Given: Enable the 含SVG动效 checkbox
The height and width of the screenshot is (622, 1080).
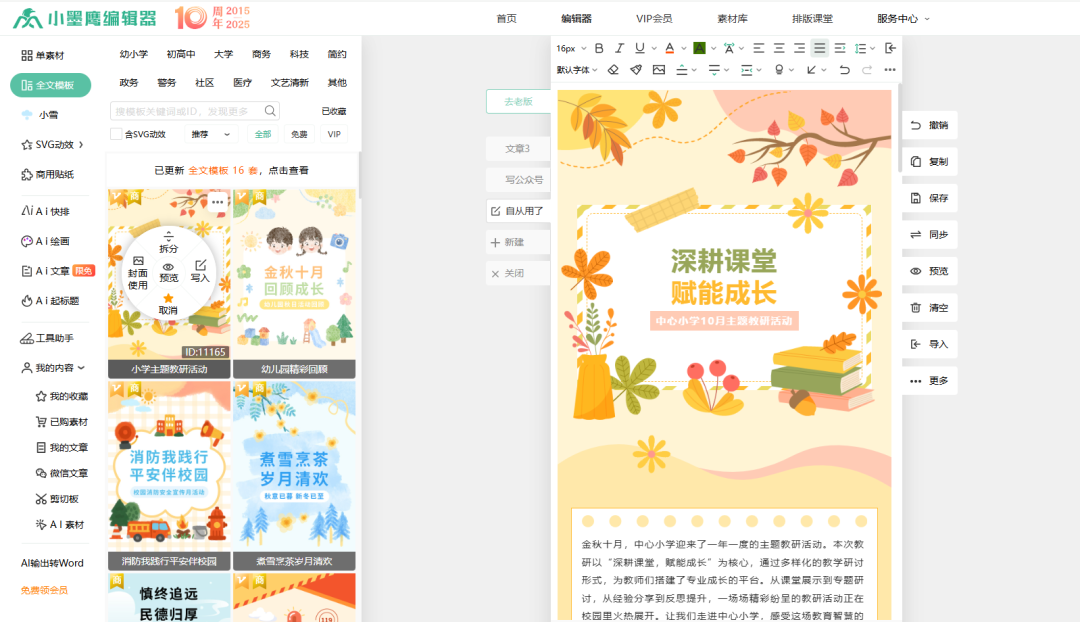Looking at the screenshot, I should (x=116, y=134).
